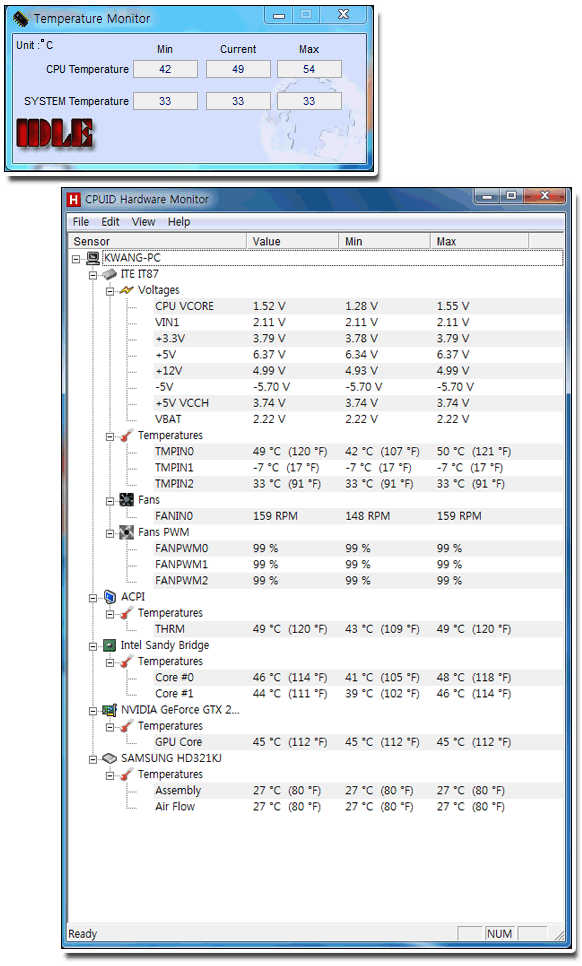Click the ACPI node icon
Image resolution: width=582 pixels, height=966 pixels.
(x=110, y=597)
